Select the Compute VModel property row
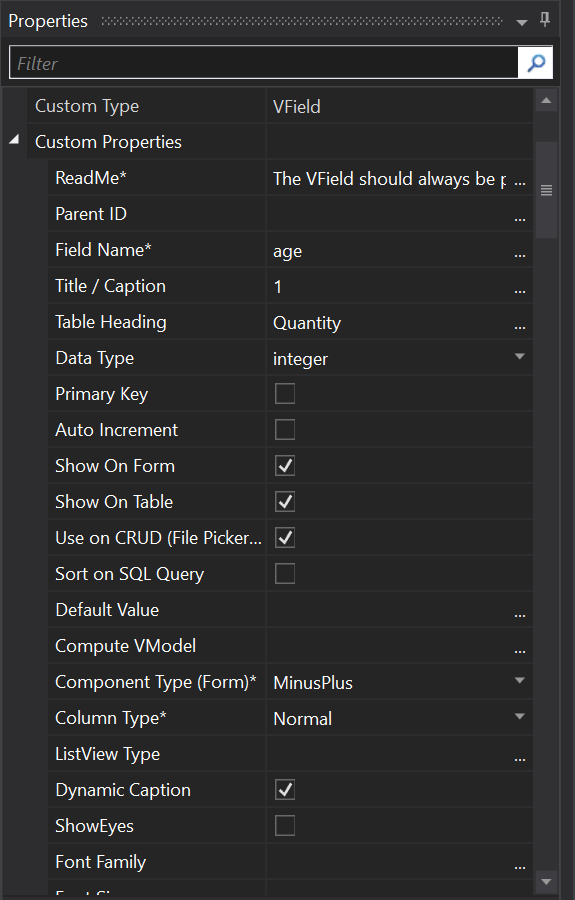This screenshot has width=575, height=900. tap(290, 646)
